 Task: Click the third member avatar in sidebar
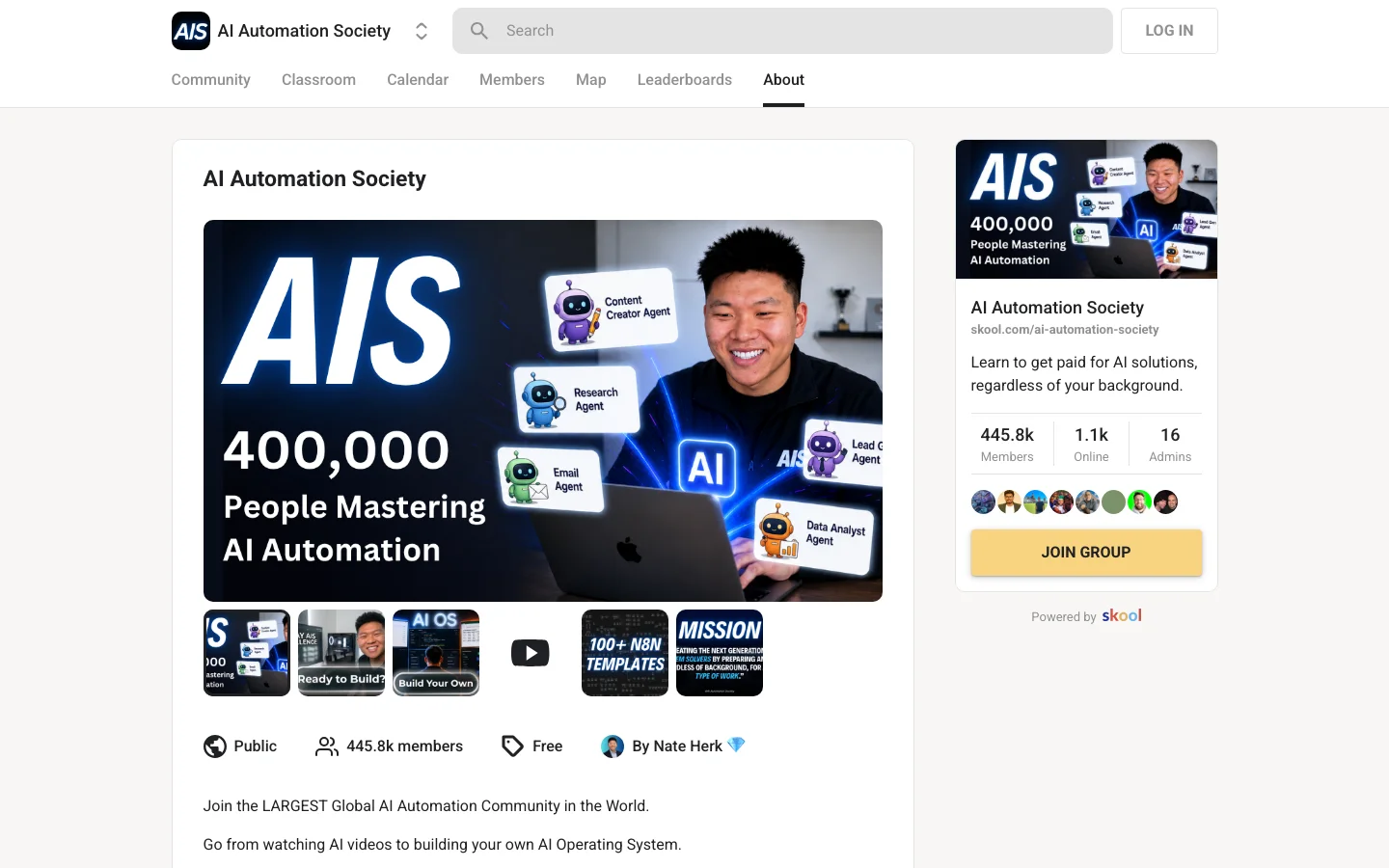tap(1035, 502)
